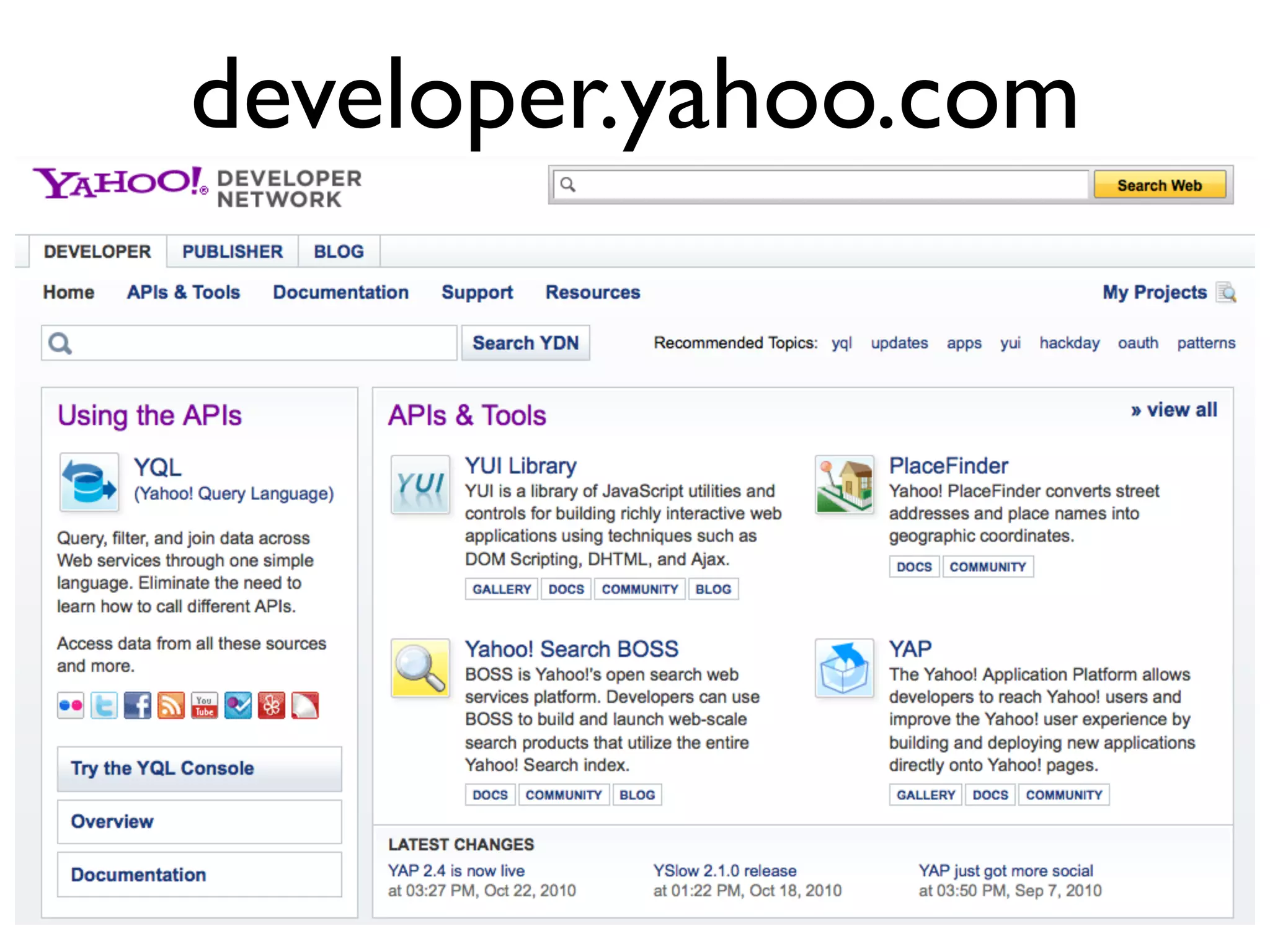Click Try the YQL Console button
The width and height of the screenshot is (1270, 952).
(x=200, y=769)
